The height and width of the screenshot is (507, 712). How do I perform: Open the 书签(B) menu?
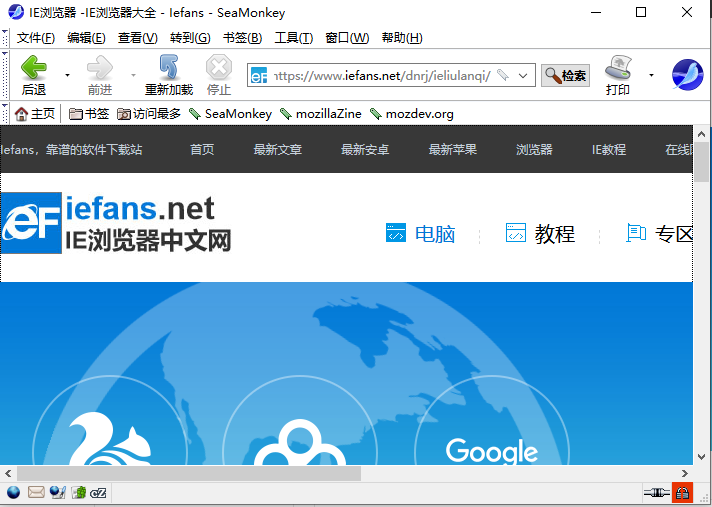[242, 38]
